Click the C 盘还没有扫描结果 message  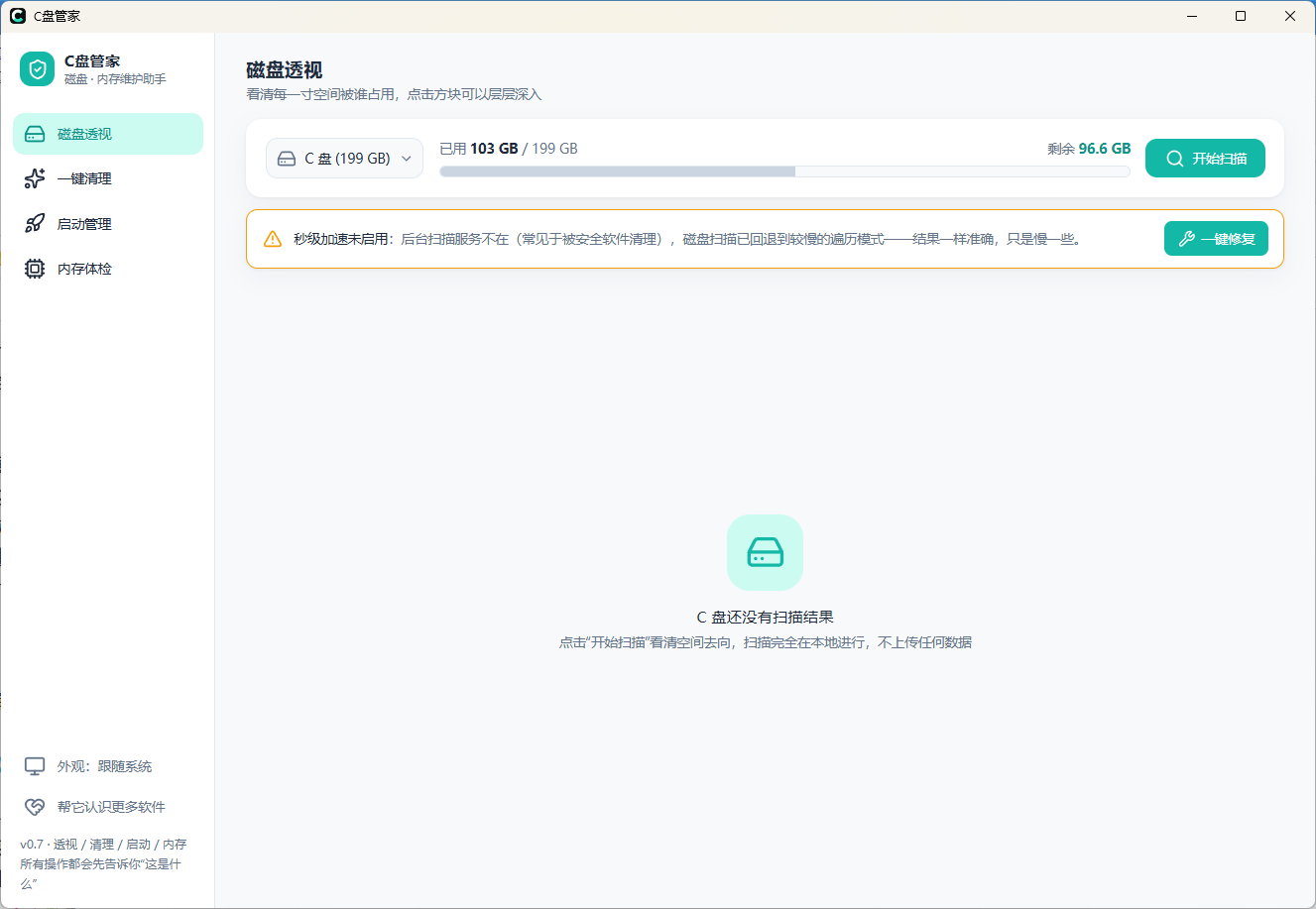click(x=765, y=617)
